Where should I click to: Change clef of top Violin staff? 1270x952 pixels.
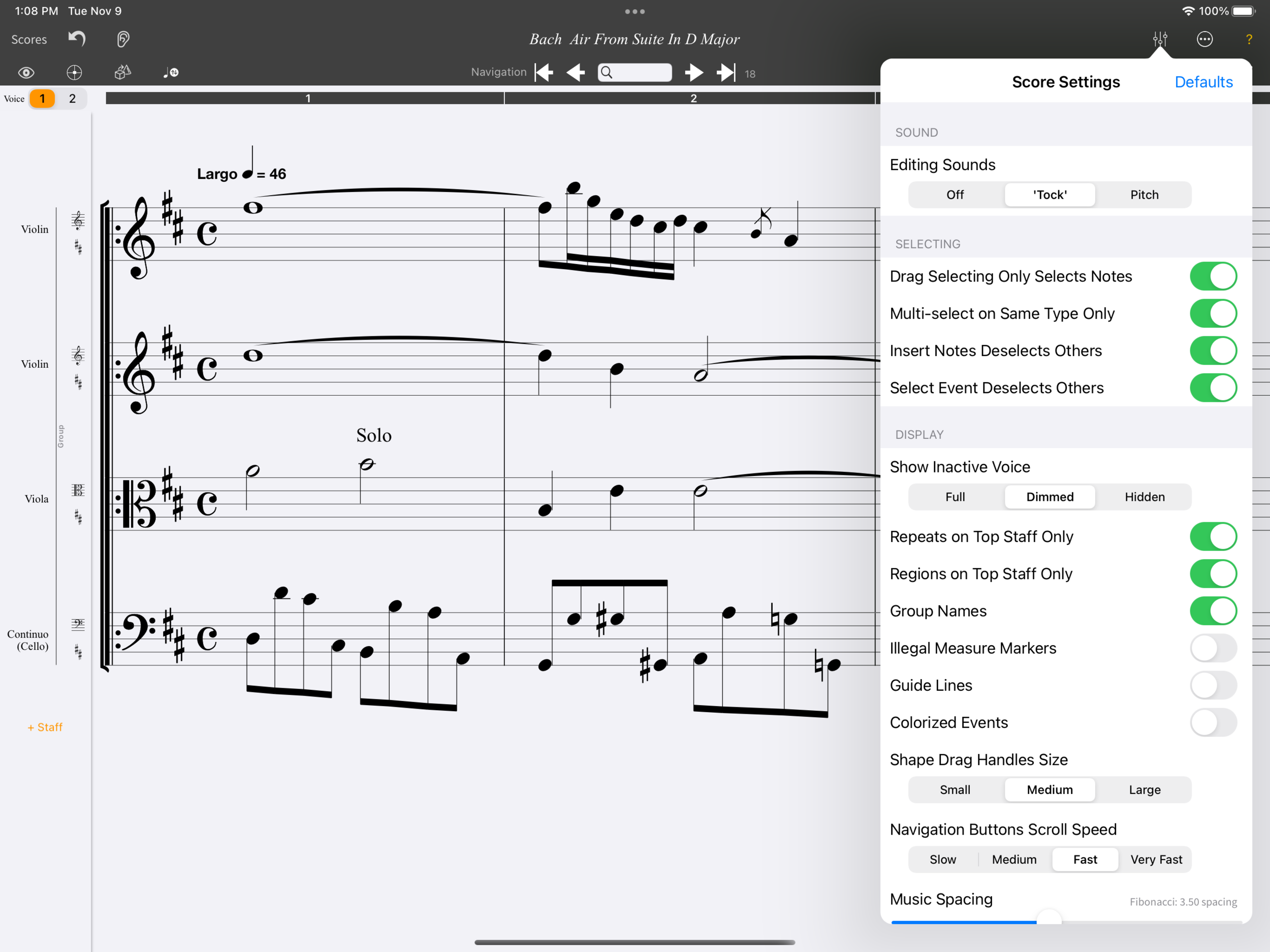(78, 220)
